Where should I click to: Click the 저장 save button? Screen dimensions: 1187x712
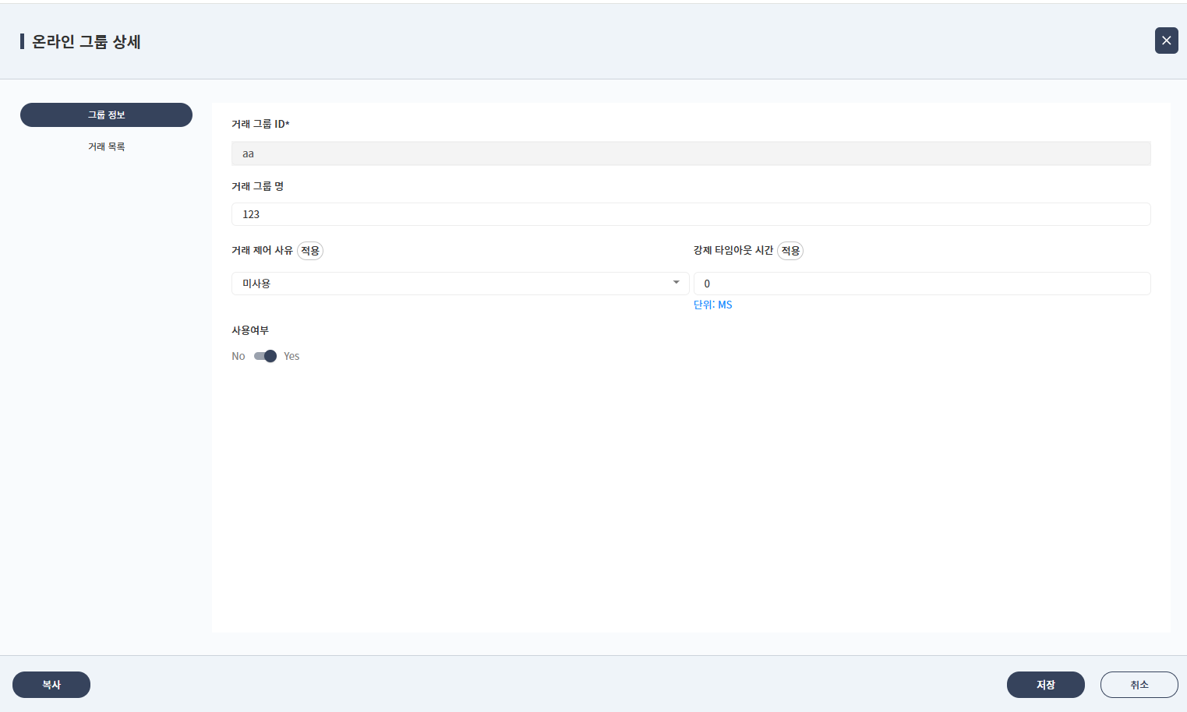pyautogui.click(x=1045, y=684)
